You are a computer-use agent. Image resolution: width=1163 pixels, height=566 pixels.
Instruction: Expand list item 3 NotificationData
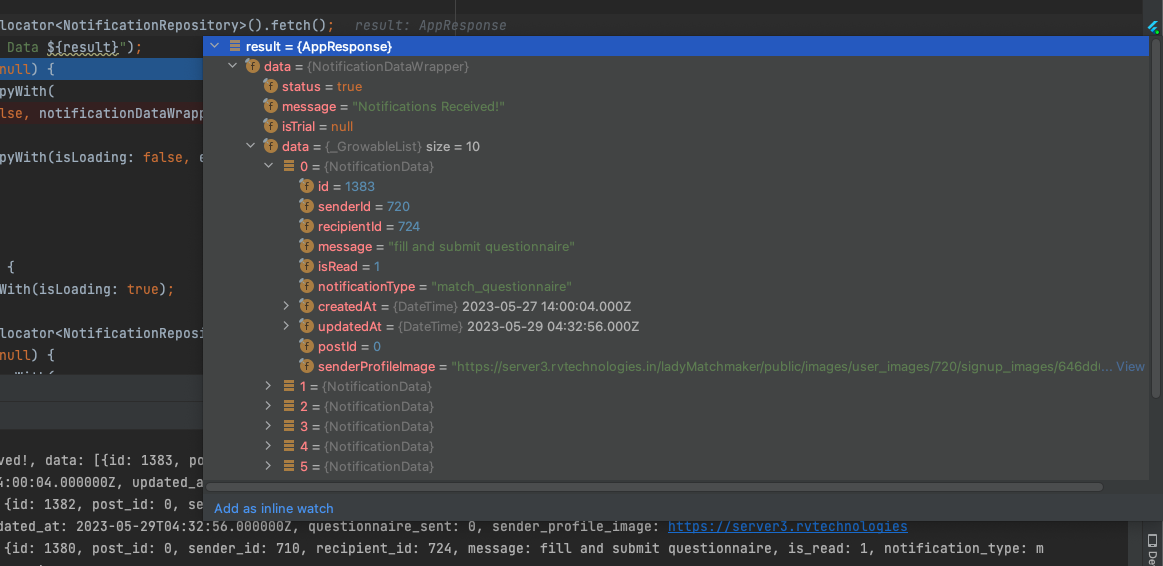tap(268, 427)
